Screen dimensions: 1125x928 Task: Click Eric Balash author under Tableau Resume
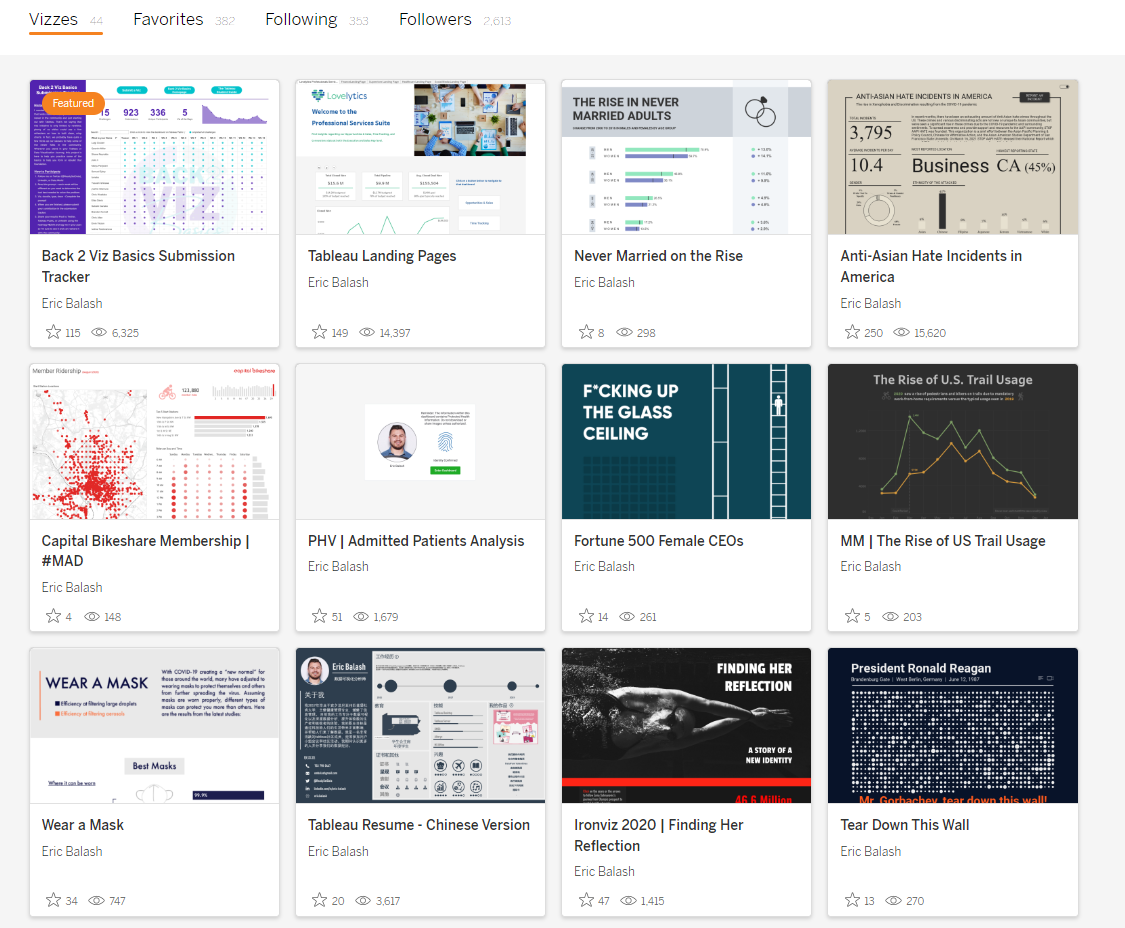coord(338,851)
